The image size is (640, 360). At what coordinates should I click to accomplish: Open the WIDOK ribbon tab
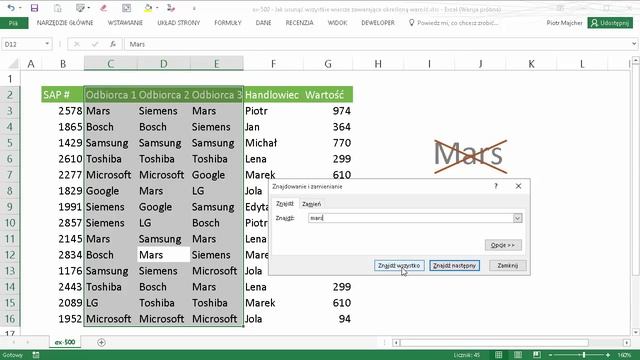coord(337,23)
